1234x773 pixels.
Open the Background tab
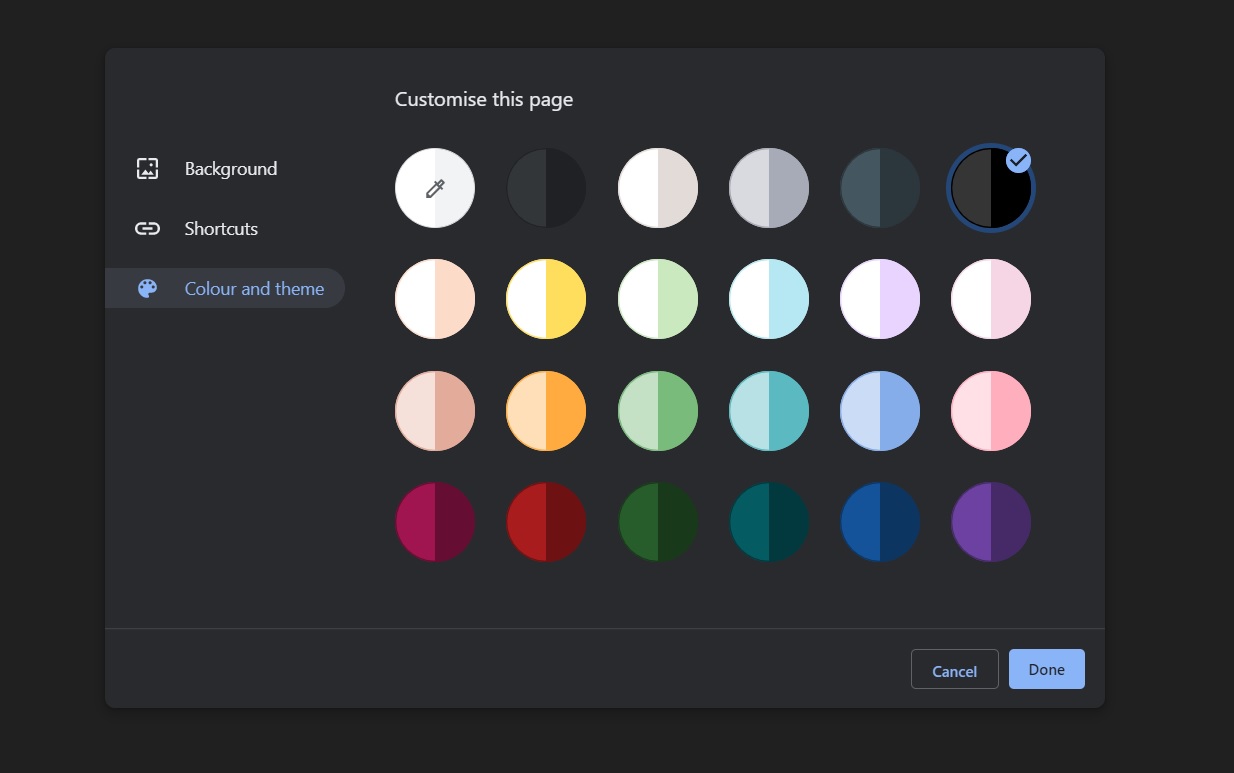click(230, 169)
